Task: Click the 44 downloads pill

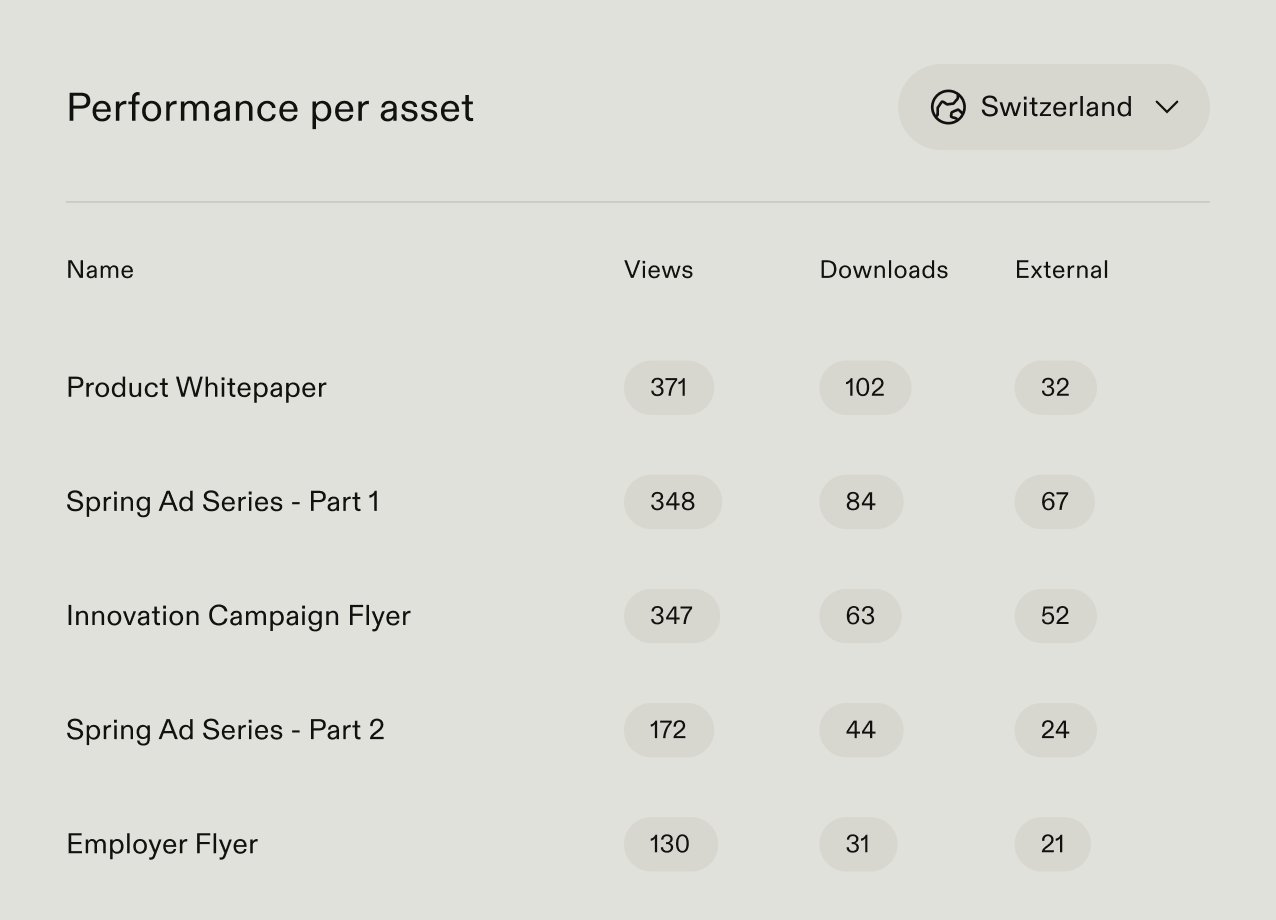Action: pyautogui.click(x=860, y=730)
